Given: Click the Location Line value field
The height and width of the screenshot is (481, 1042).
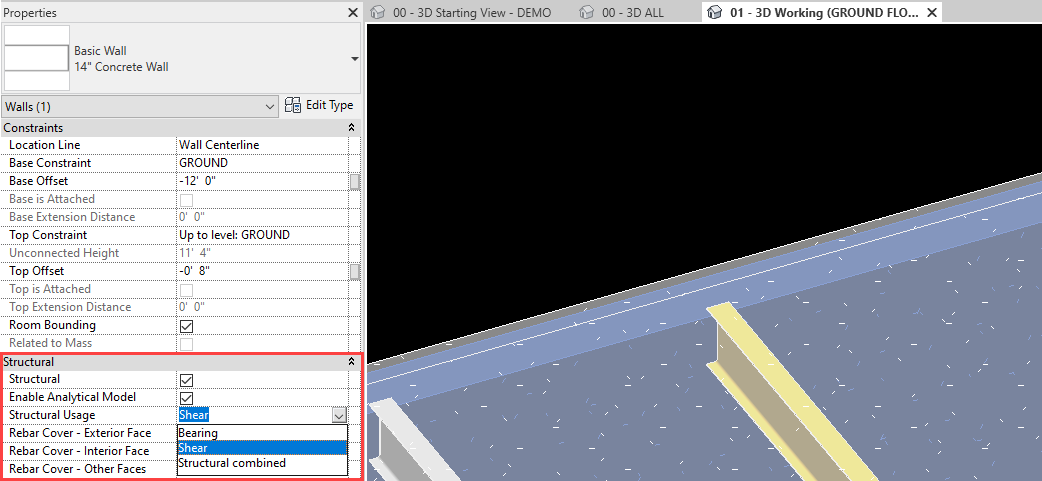Looking at the screenshot, I should (x=260, y=145).
